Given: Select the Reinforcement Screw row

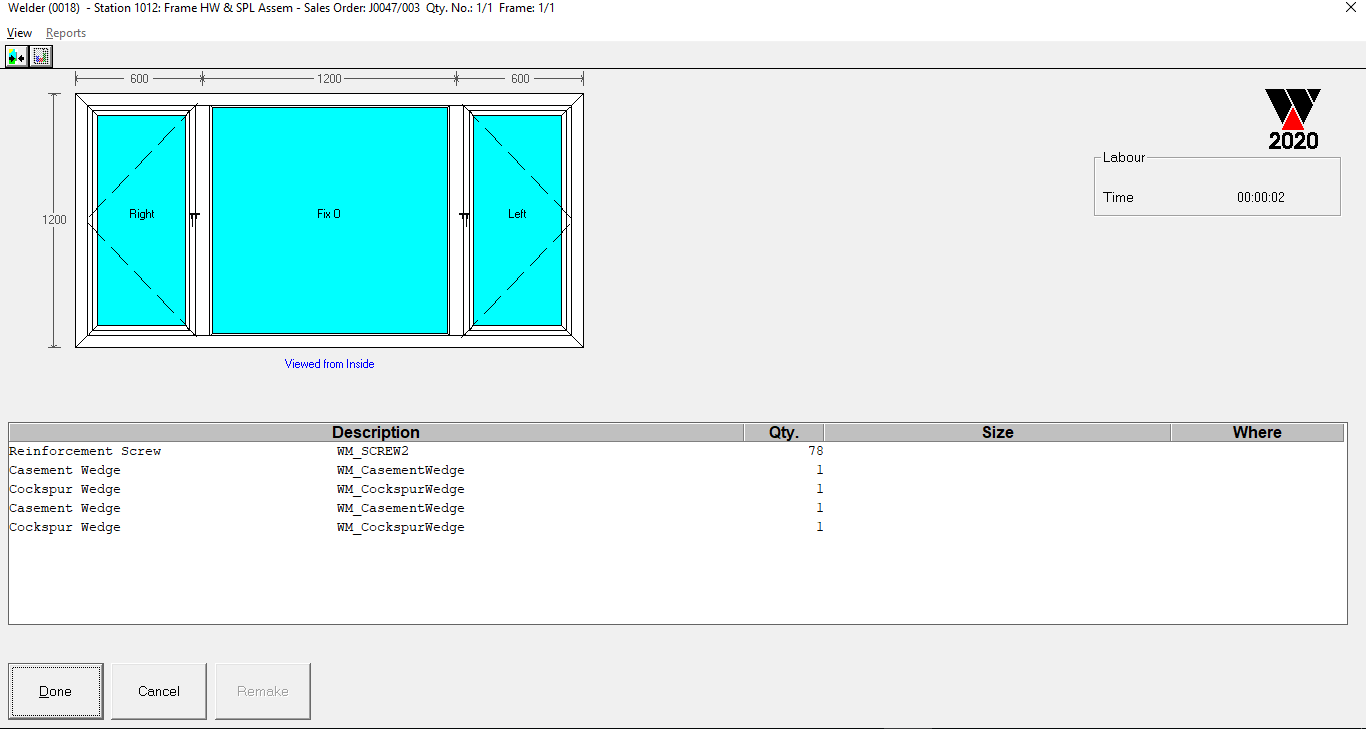Looking at the screenshot, I should pyautogui.click(x=85, y=451).
